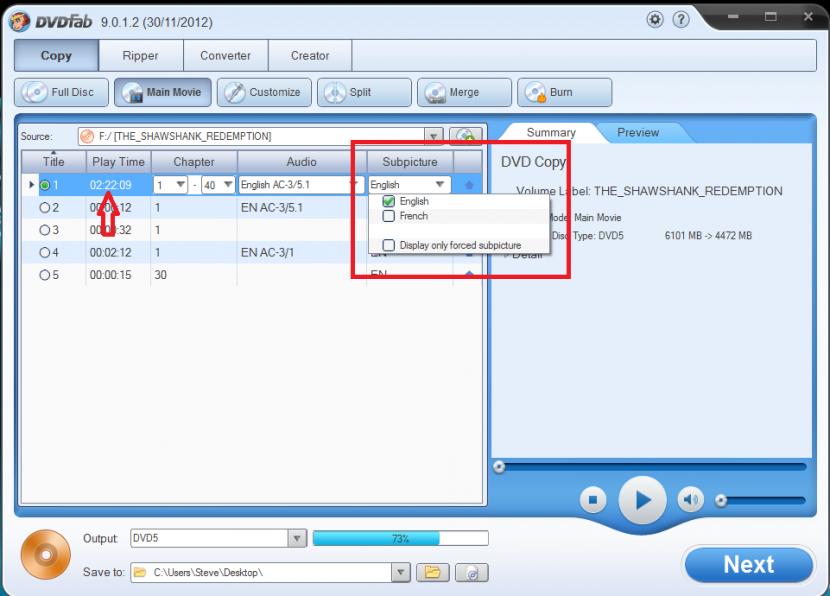Click the DVDFab mascot logo
The height and width of the screenshot is (596, 830).
pos(20,22)
